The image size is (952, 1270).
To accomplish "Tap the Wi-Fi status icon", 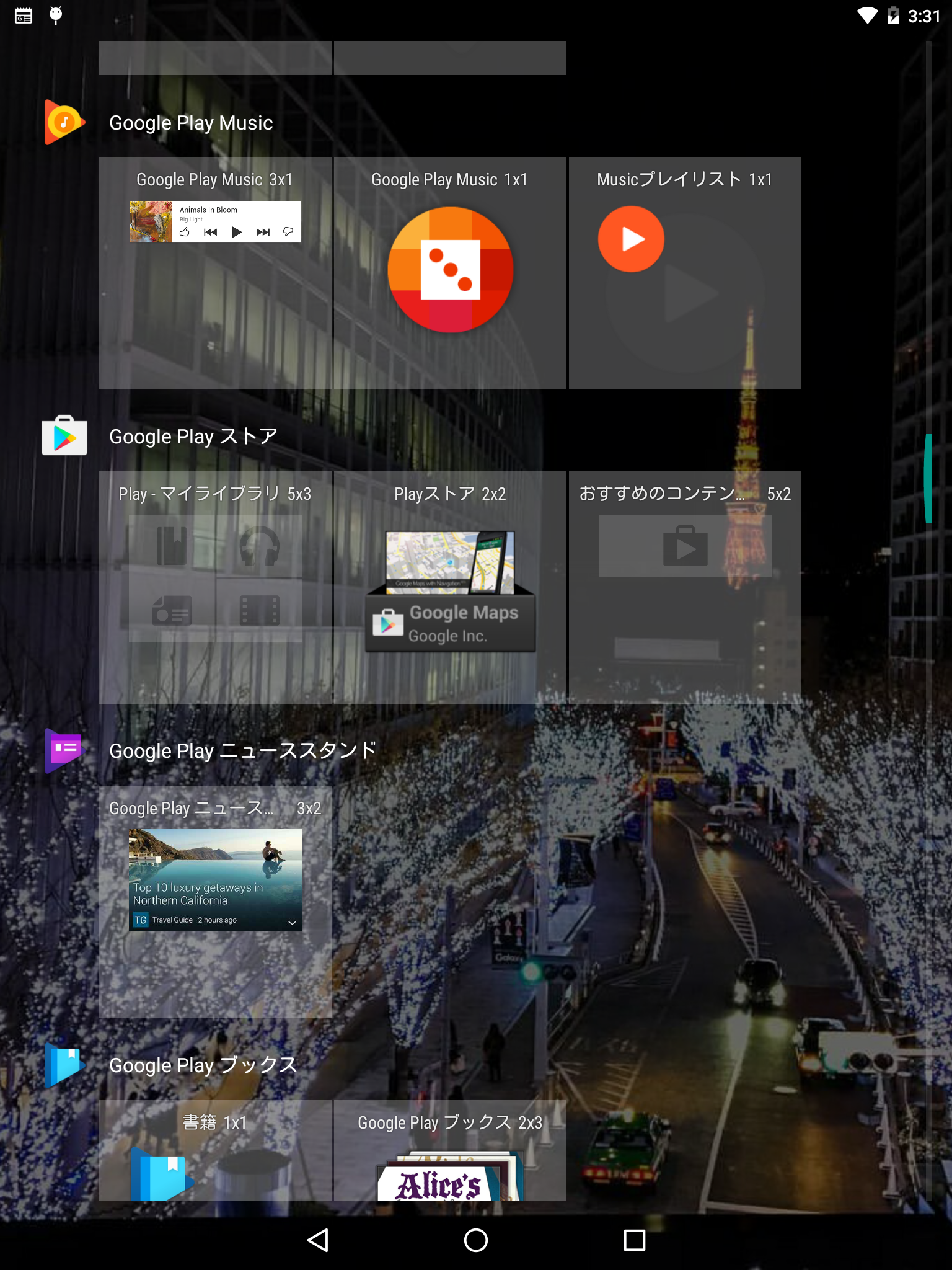I will [867, 16].
